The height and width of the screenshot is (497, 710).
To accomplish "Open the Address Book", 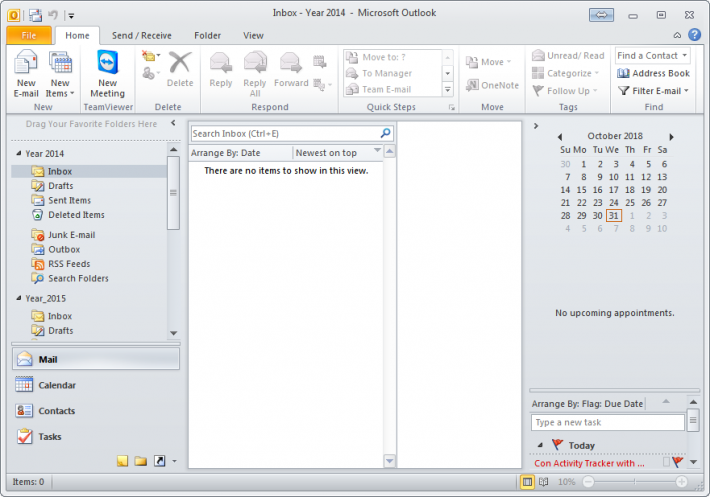I will pos(653,73).
